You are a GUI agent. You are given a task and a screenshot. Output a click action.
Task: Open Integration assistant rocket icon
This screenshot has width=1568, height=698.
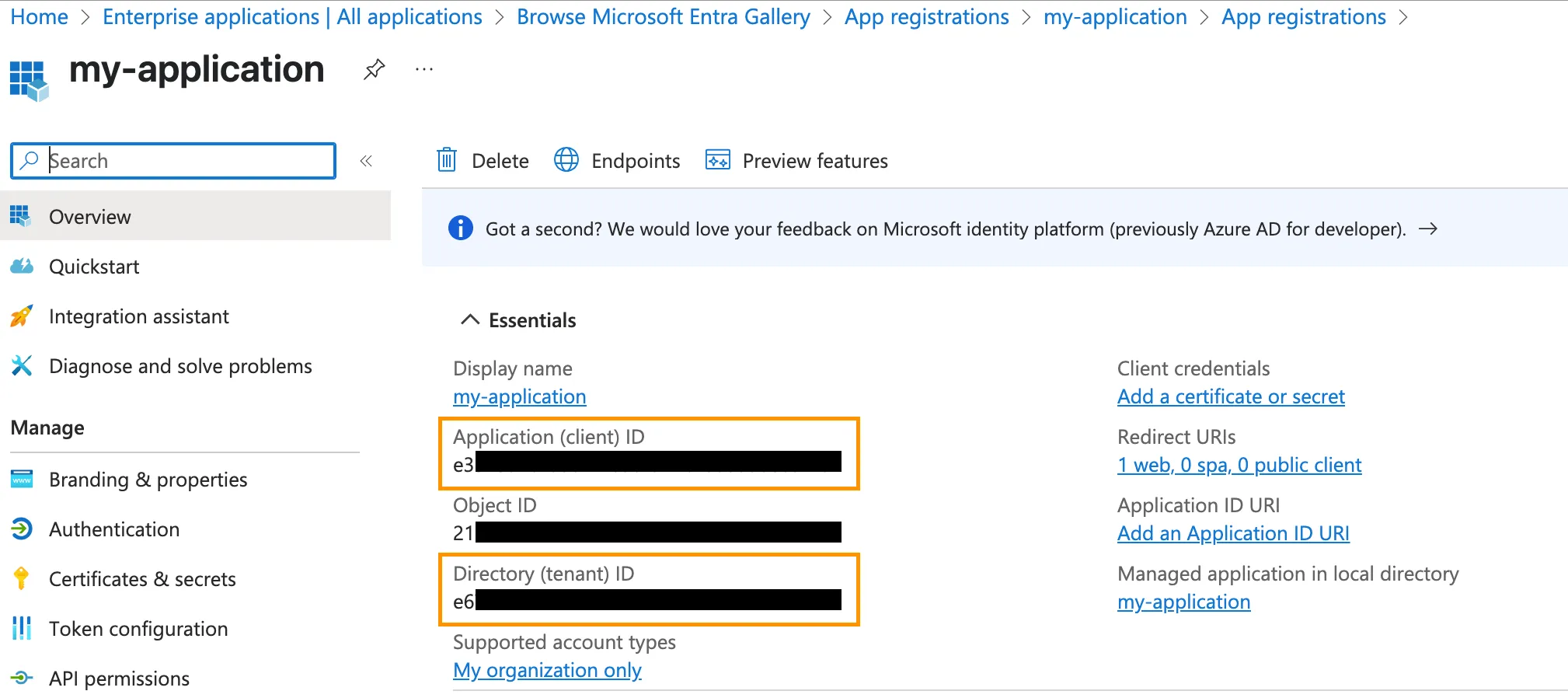[x=22, y=316]
